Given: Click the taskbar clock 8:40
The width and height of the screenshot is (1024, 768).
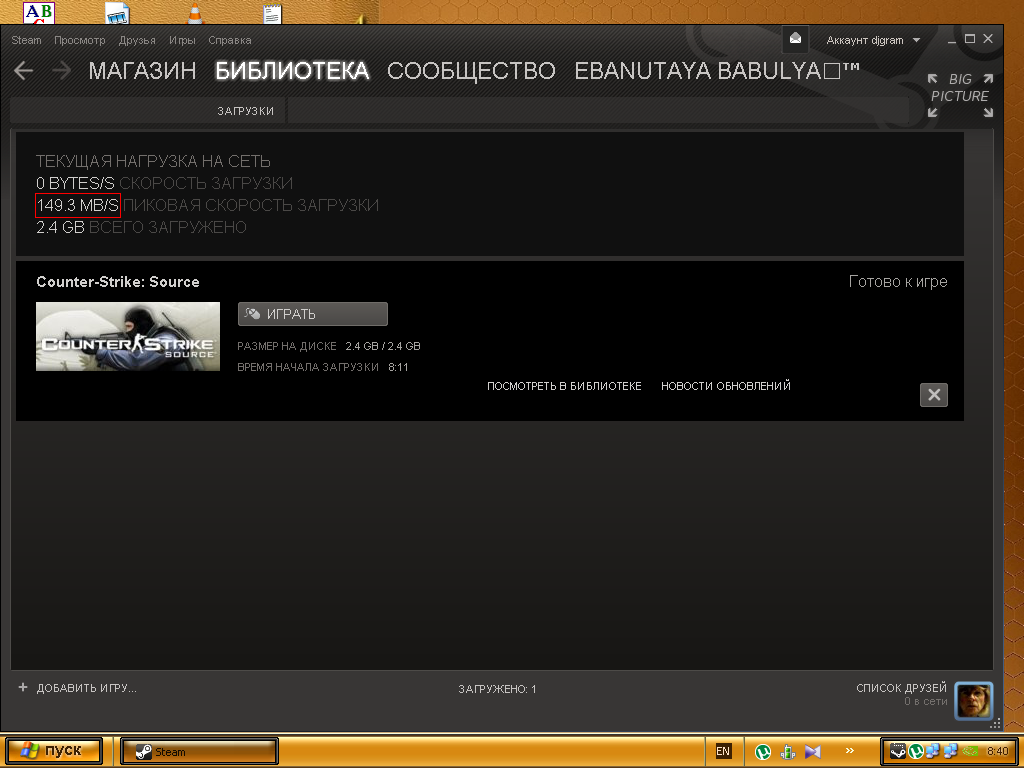Looking at the screenshot, I should (997, 751).
